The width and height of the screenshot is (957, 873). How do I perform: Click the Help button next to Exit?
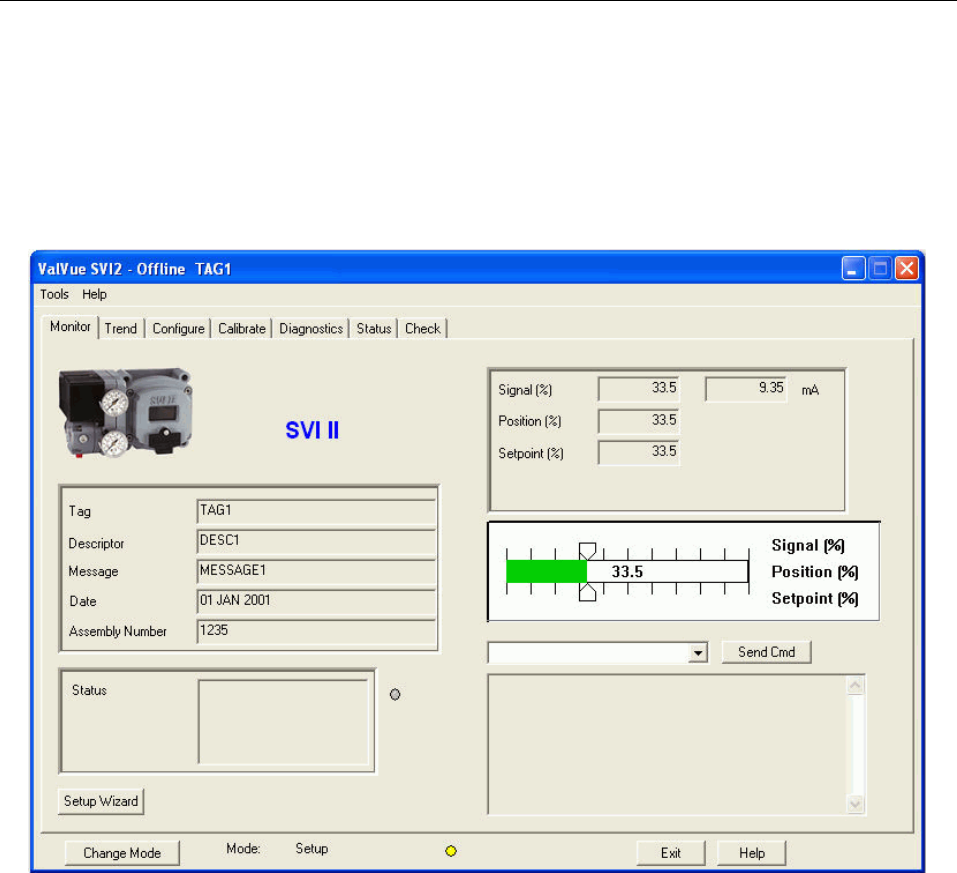751,853
